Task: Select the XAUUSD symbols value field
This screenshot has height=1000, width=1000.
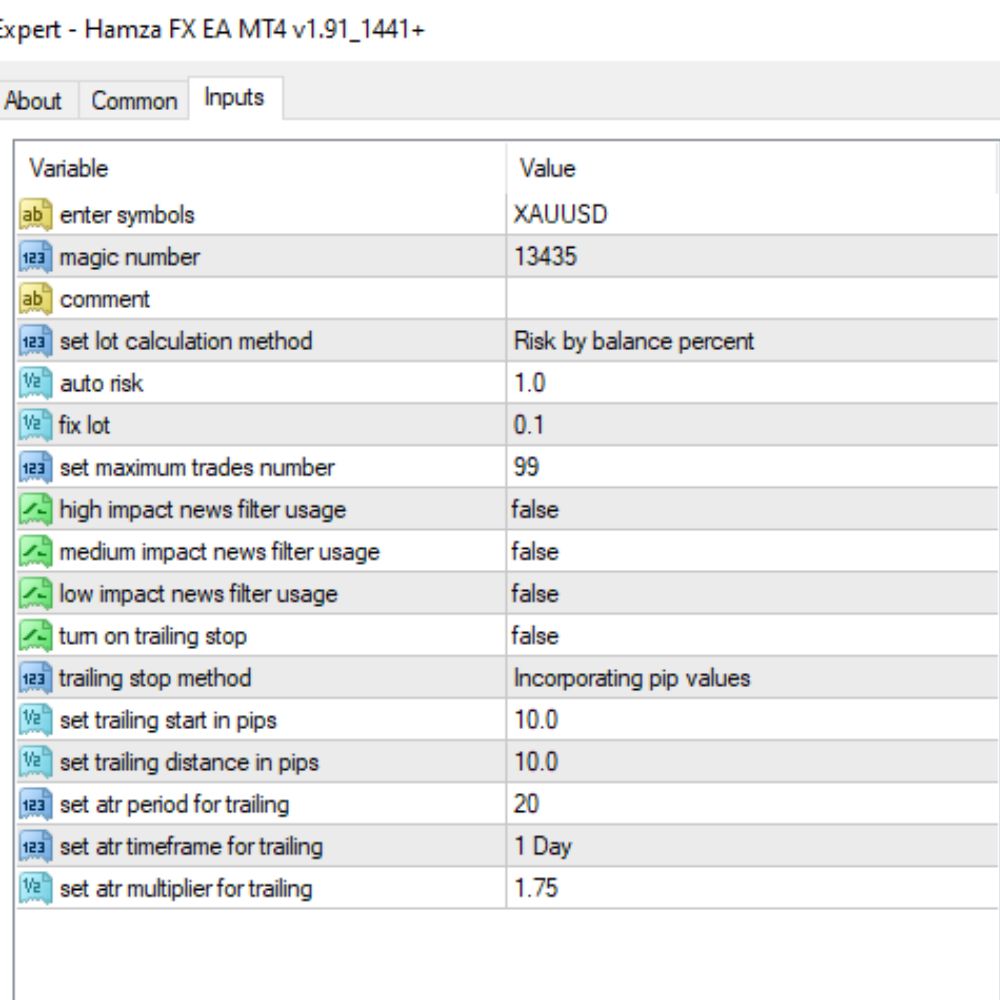Action: 753,215
